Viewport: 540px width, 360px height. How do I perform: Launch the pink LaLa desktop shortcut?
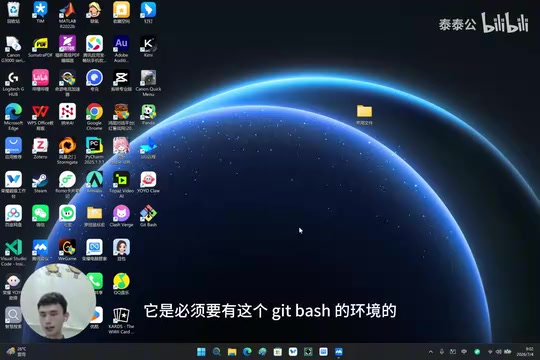tap(40, 80)
